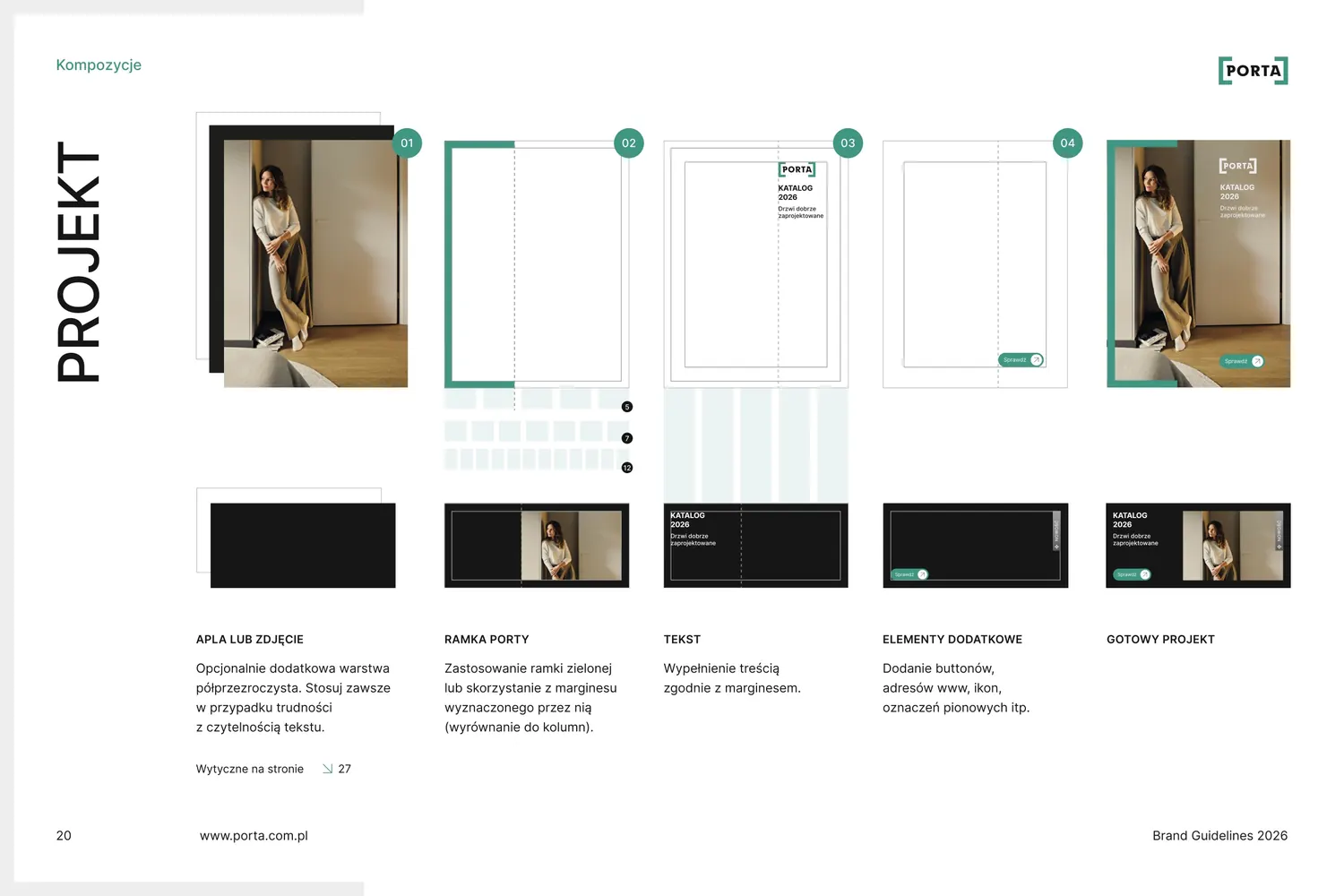Screen dimensions: 1344x896
Task: Click the Kompozycje section title
Action: coord(99,65)
